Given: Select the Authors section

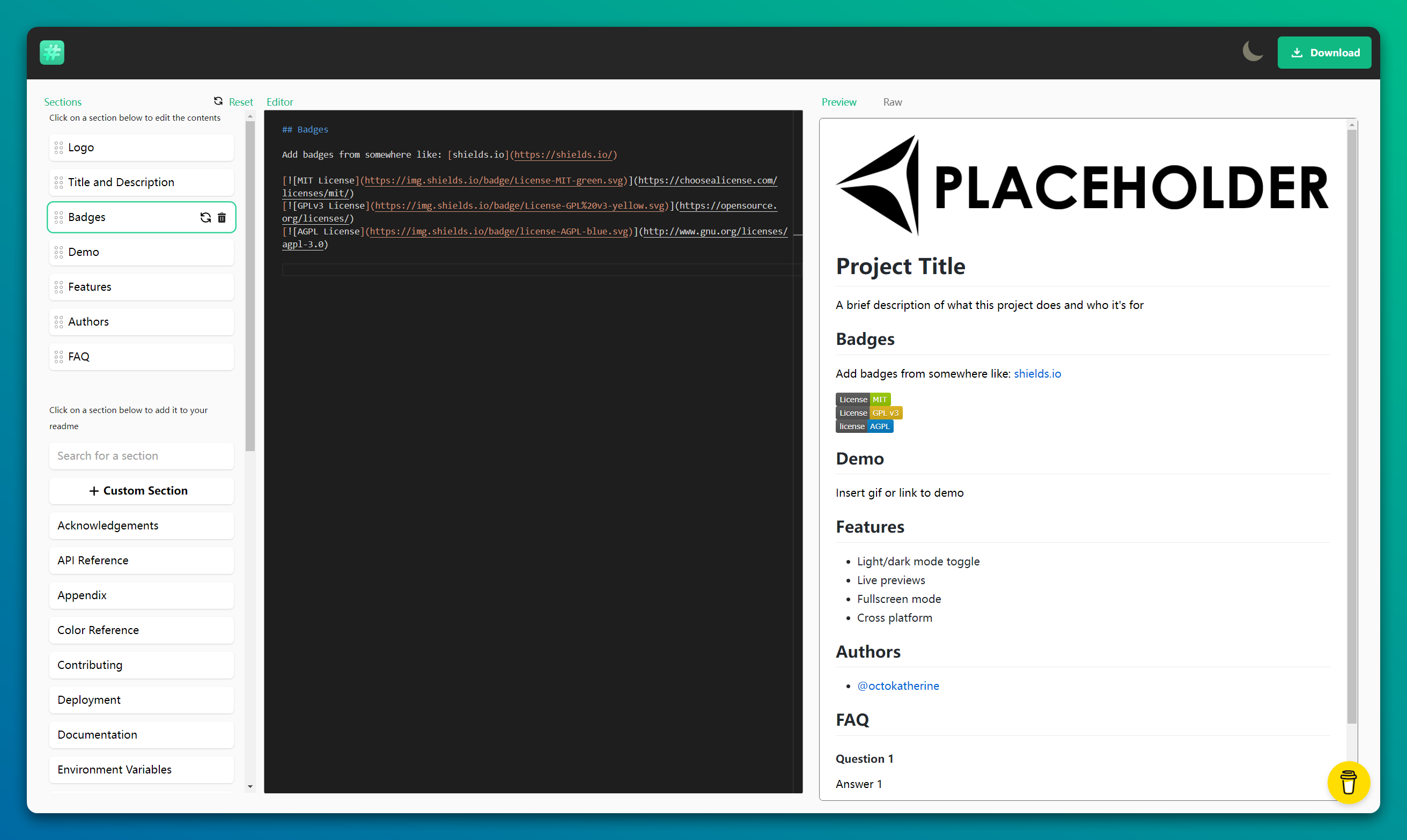Looking at the screenshot, I should (142, 322).
